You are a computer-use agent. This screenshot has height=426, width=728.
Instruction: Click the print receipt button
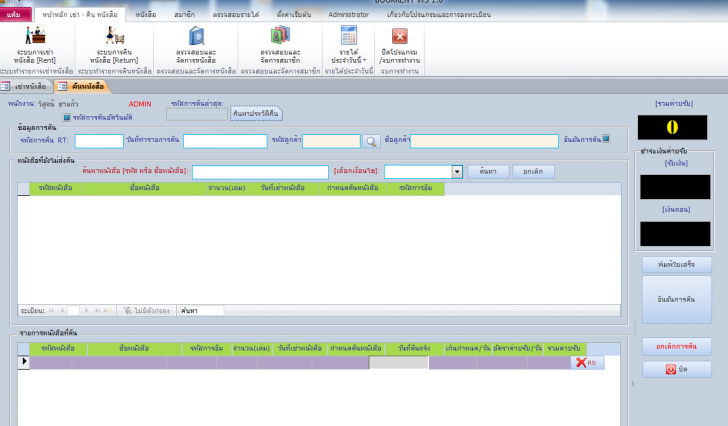pos(676,265)
